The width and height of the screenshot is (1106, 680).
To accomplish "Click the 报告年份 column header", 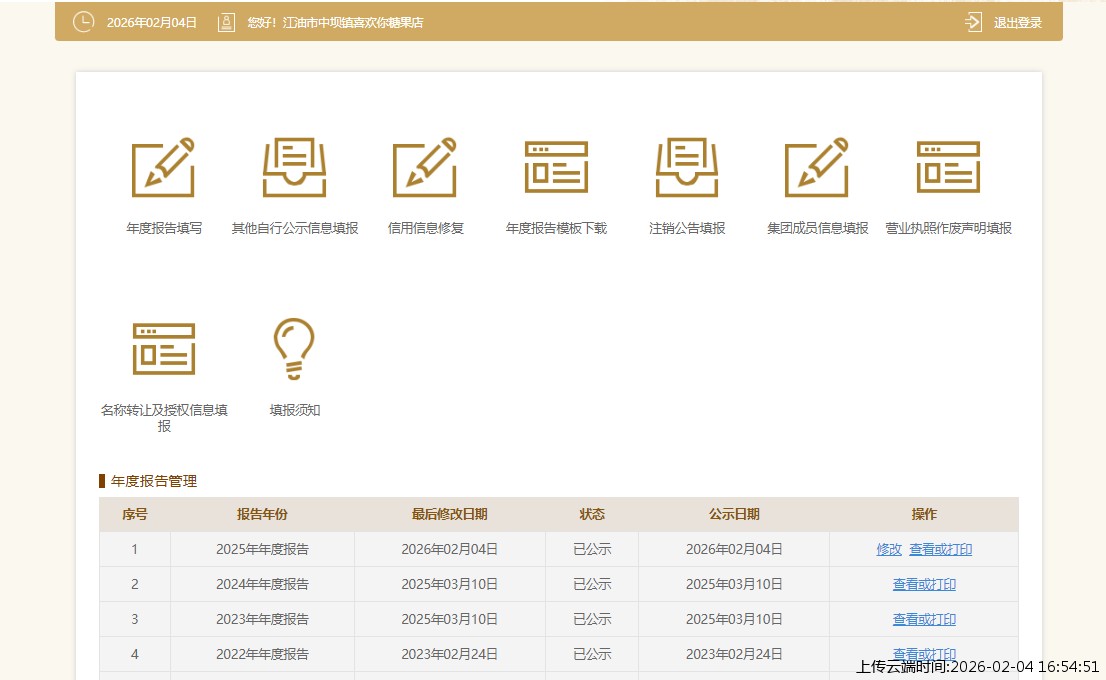I will click(x=262, y=514).
